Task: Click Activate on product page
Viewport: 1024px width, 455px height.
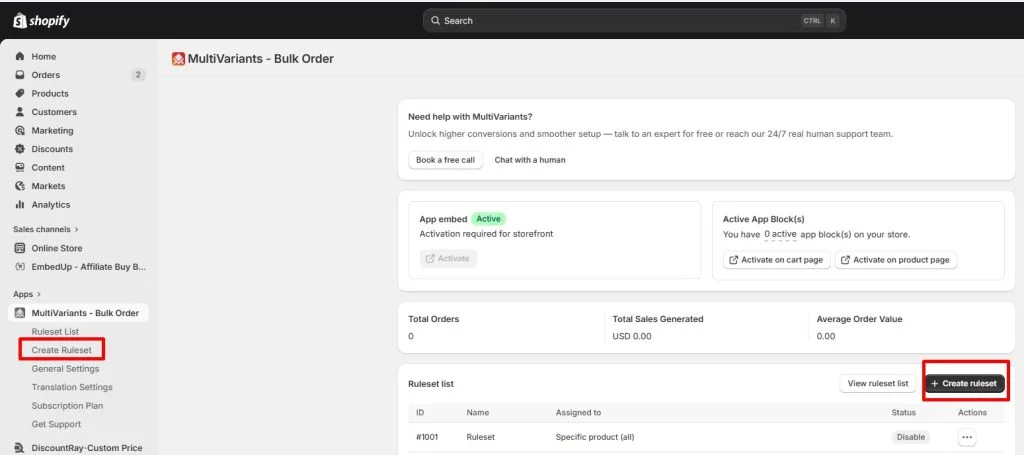Action: click(x=895, y=260)
